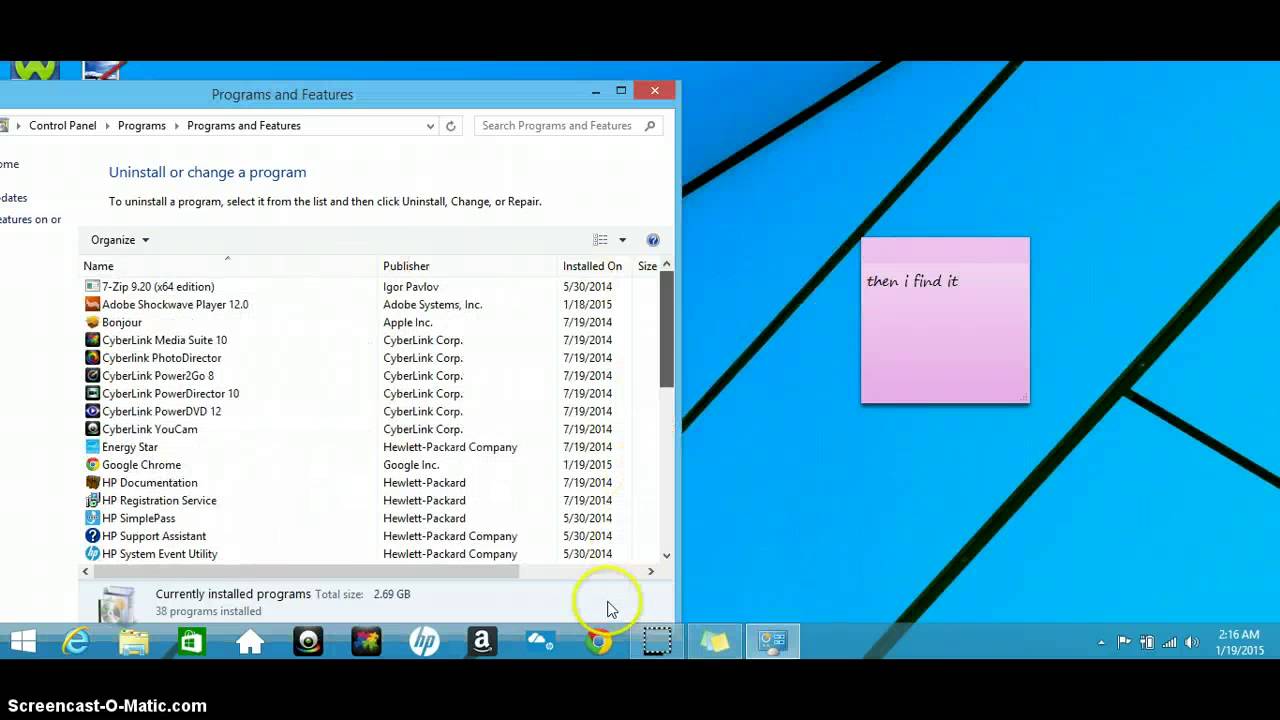Sort by the Publisher column header
Viewport: 1280px width, 720px height.
(469, 266)
